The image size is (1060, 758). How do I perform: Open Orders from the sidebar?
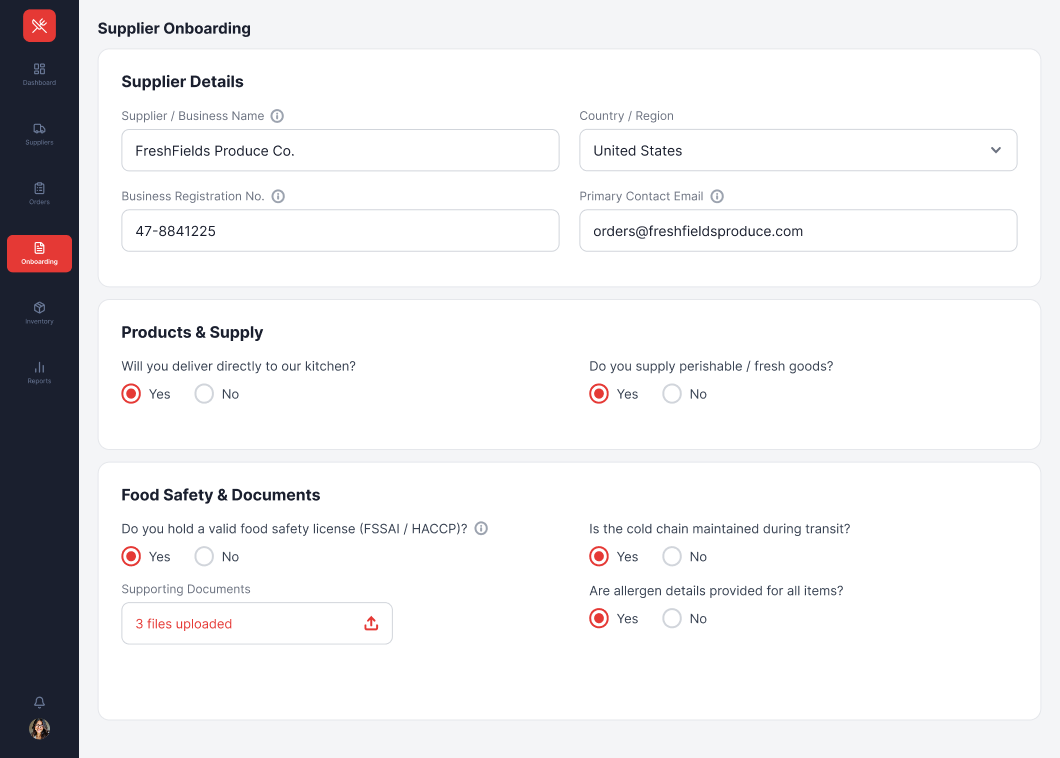click(39, 193)
